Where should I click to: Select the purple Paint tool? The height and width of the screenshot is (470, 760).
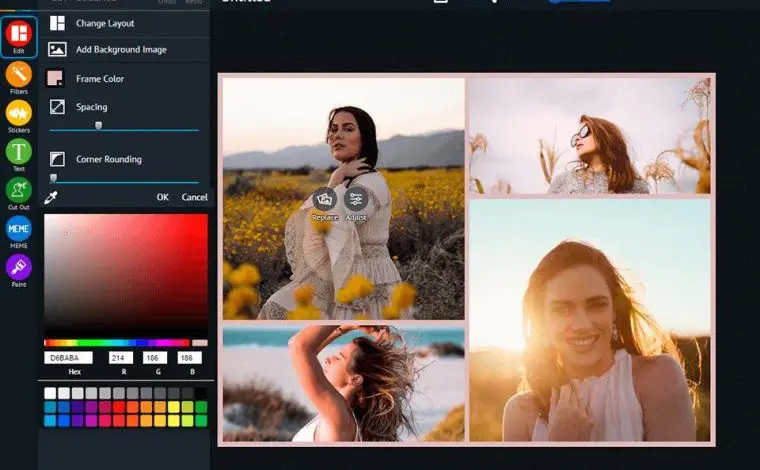pyautogui.click(x=18, y=270)
